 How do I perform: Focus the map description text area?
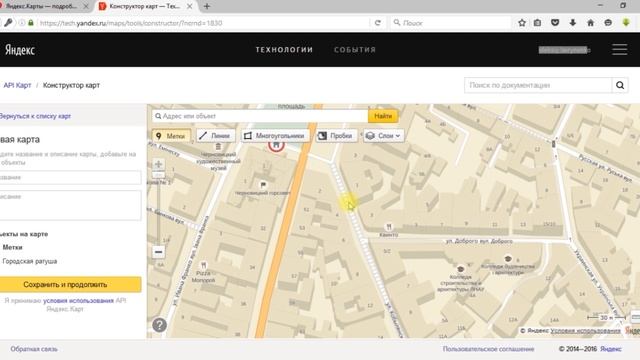(x=70, y=205)
